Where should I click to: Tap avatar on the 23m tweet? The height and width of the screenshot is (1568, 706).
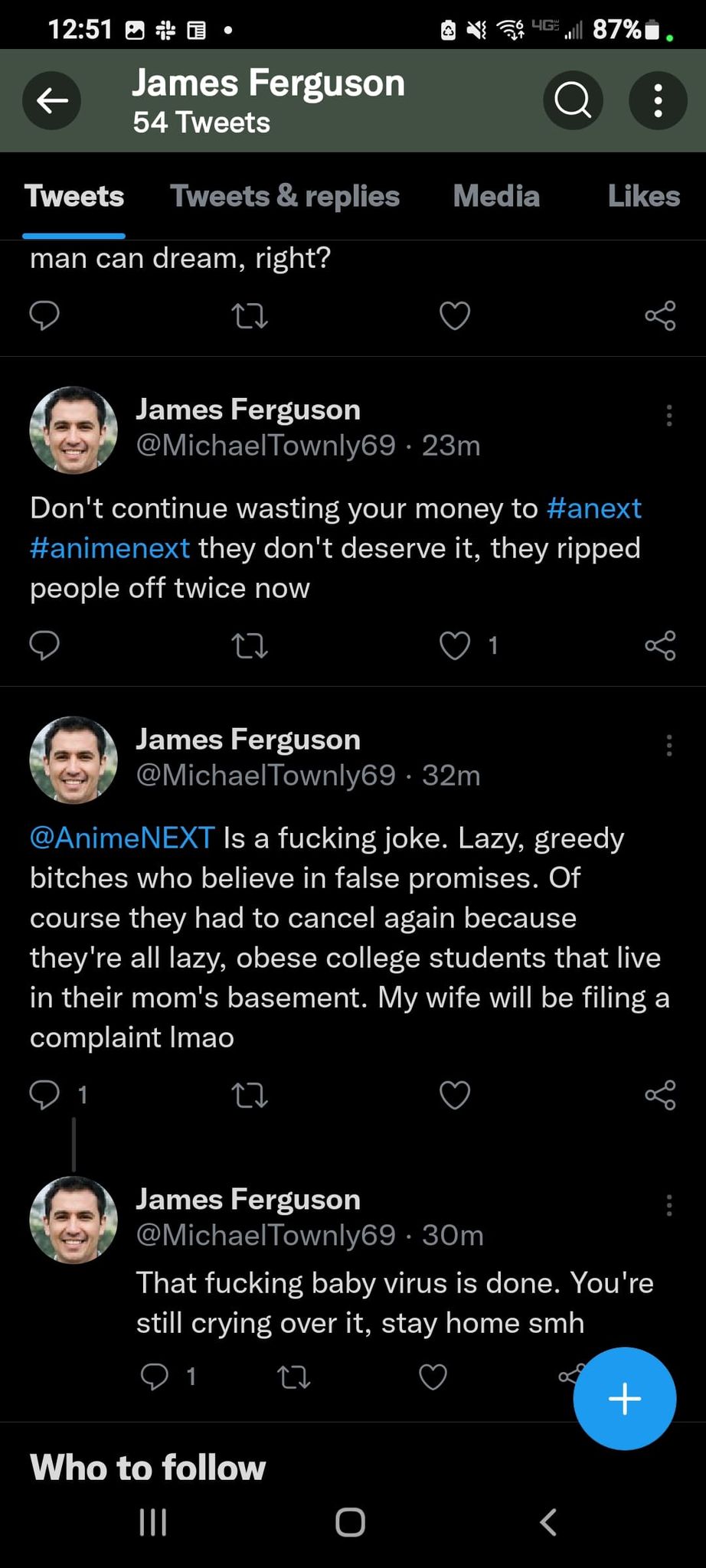click(x=74, y=430)
